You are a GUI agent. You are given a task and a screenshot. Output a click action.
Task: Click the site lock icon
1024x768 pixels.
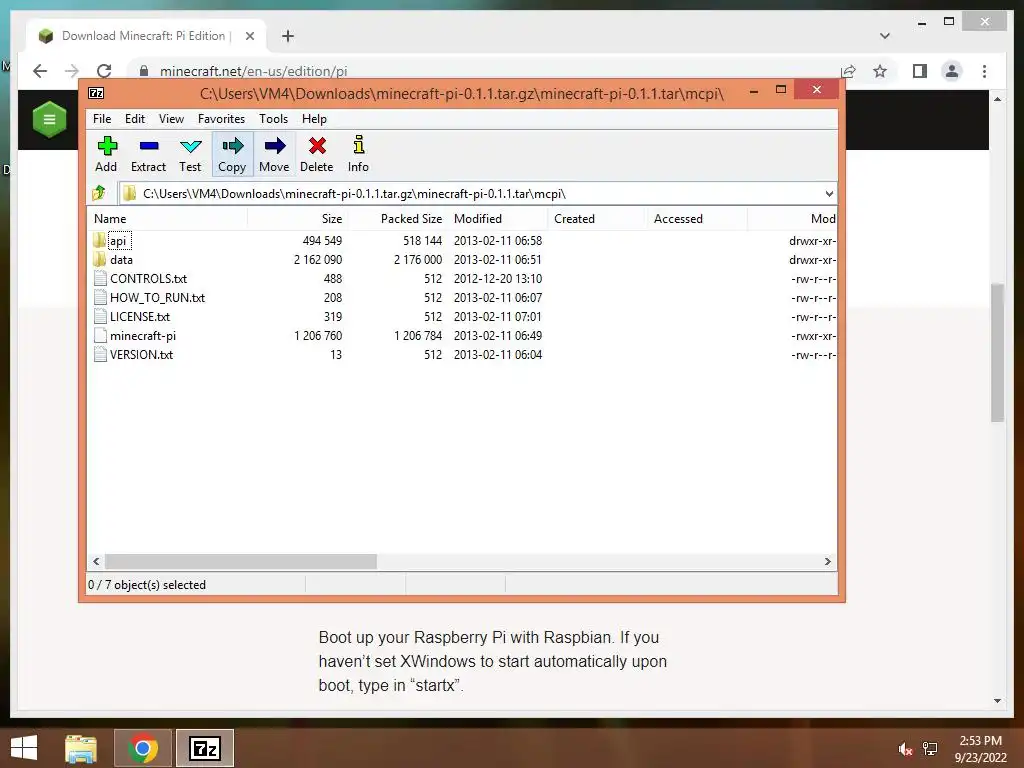[x=144, y=71]
